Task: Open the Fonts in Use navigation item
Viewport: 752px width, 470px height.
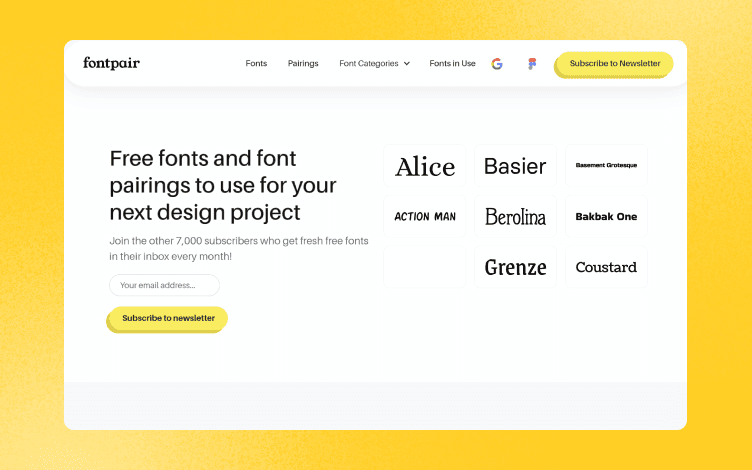Action: click(x=452, y=63)
